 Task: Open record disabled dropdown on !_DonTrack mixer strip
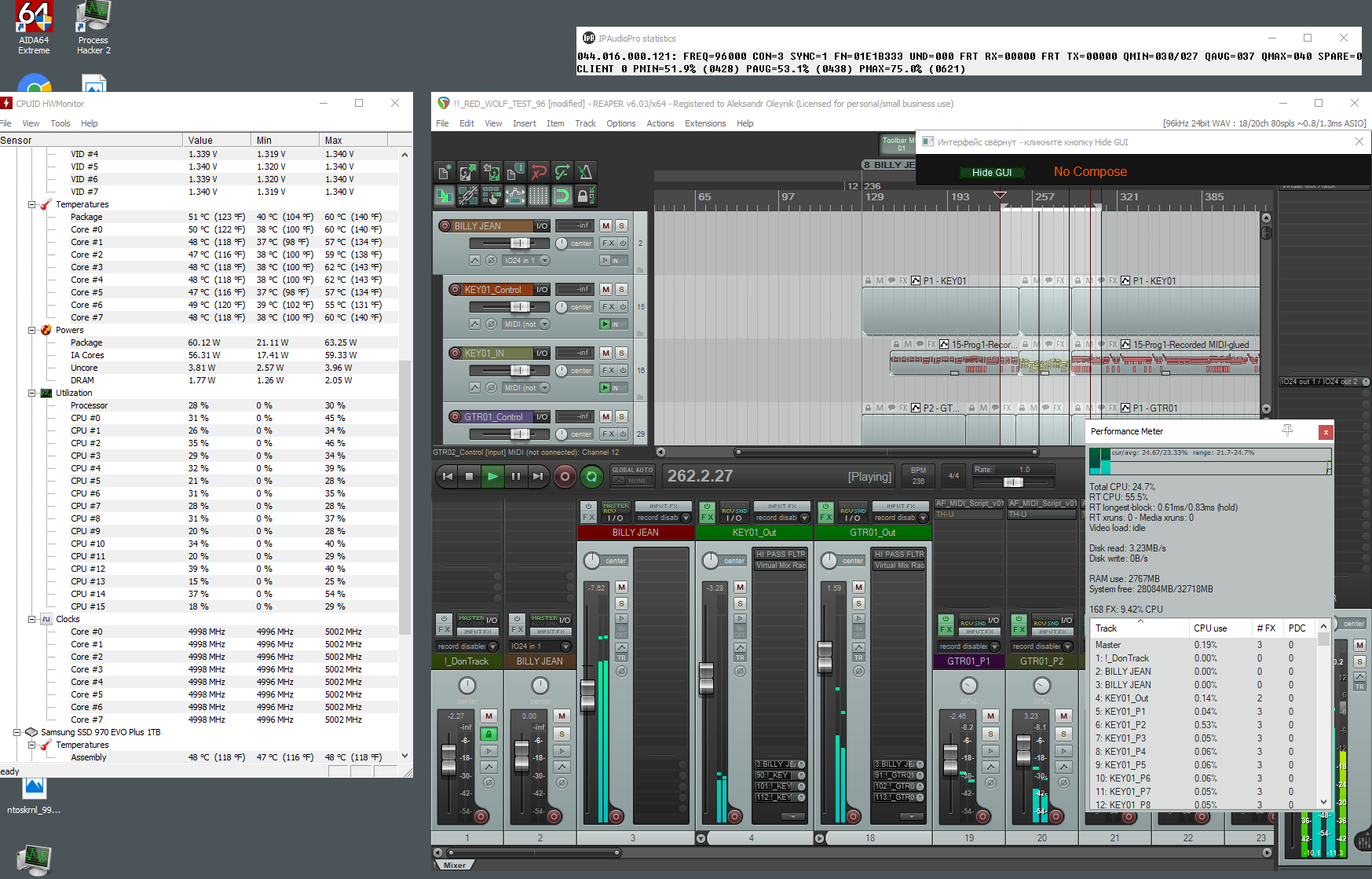(467, 646)
